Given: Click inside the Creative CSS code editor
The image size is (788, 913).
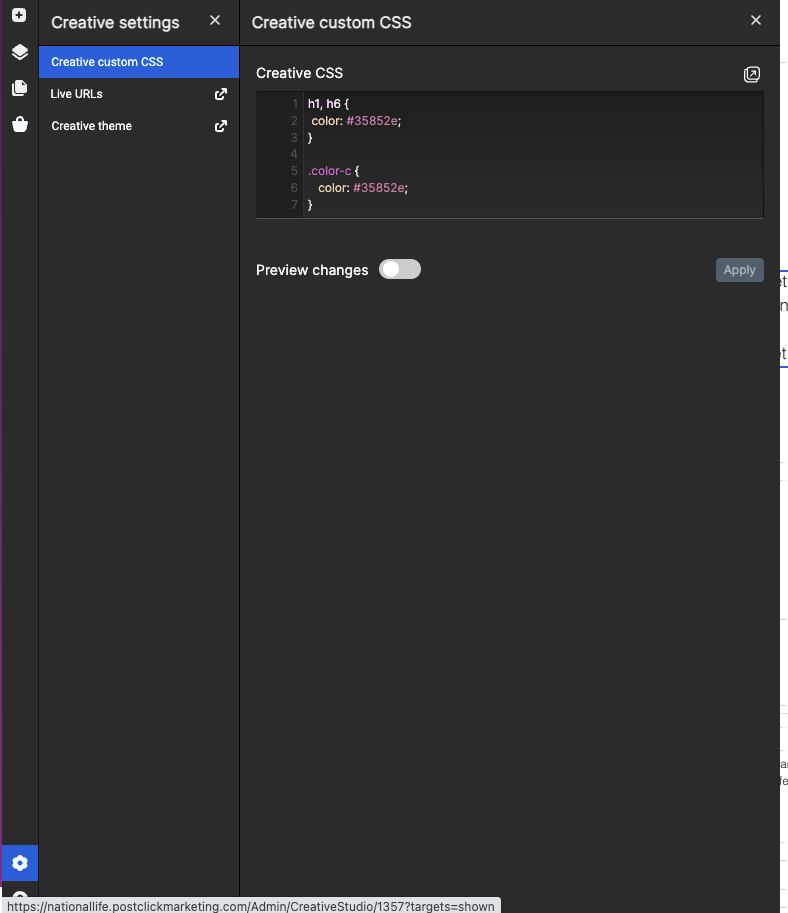Looking at the screenshot, I should pyautogui.click(x=510, y=155).
